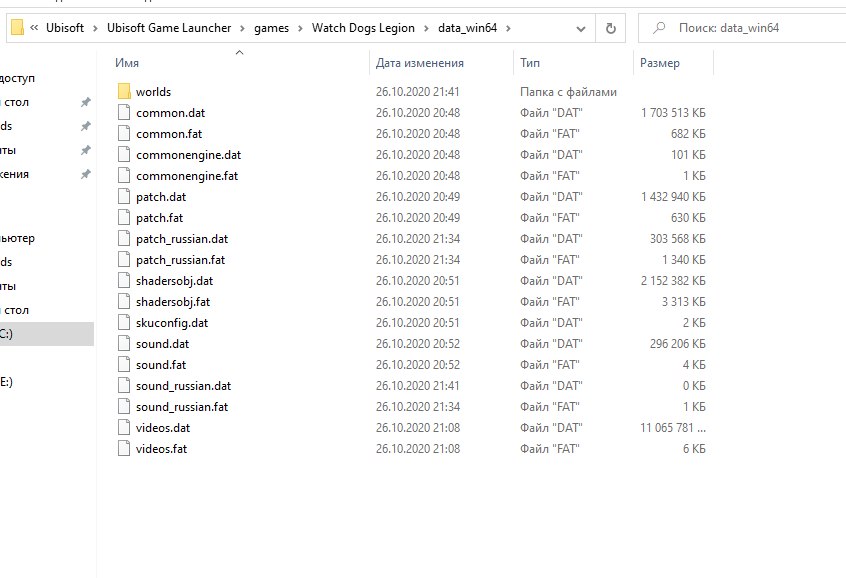This screenshot has height=578, width=846.
Task: Click the sound.dat file icon
Action: (124, 344)
